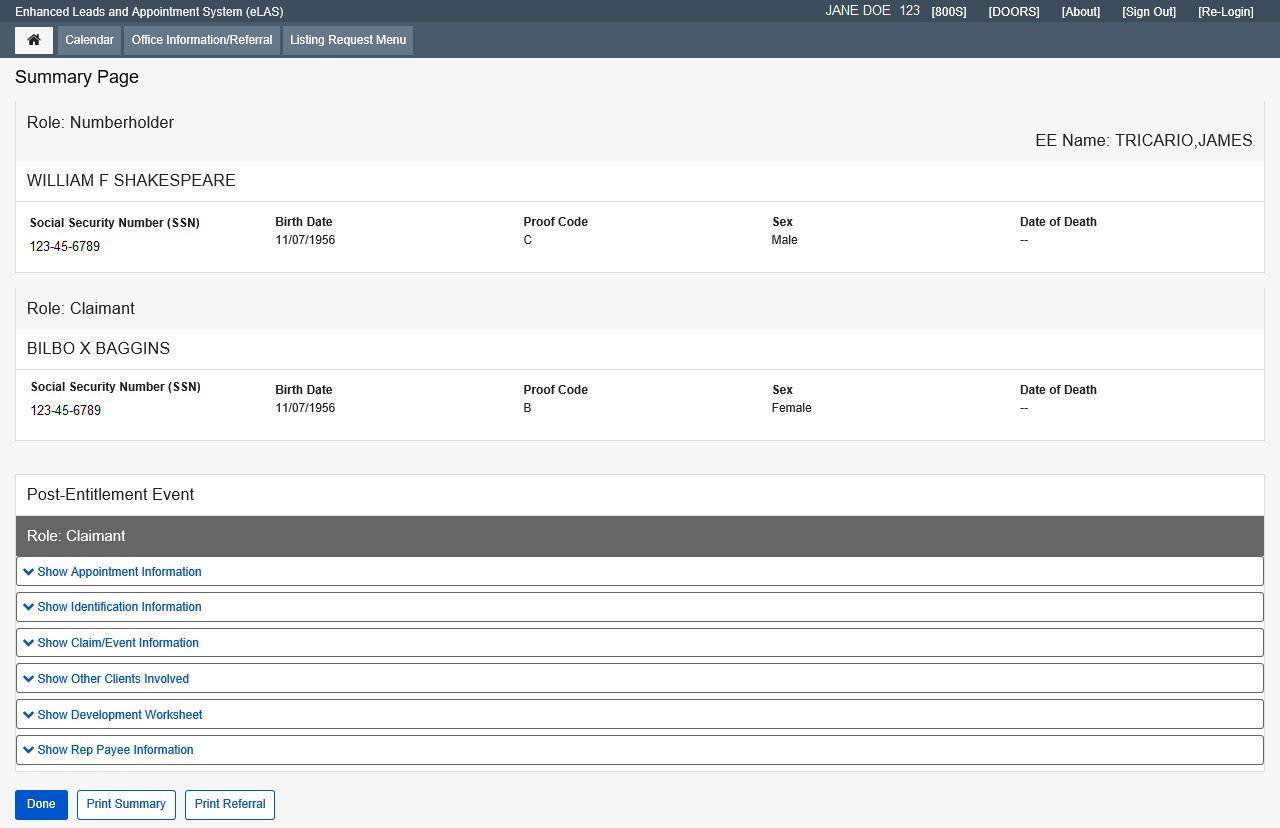Click the Done button
The height and width of the screenshot is (828, 1280).
(41, 804)
